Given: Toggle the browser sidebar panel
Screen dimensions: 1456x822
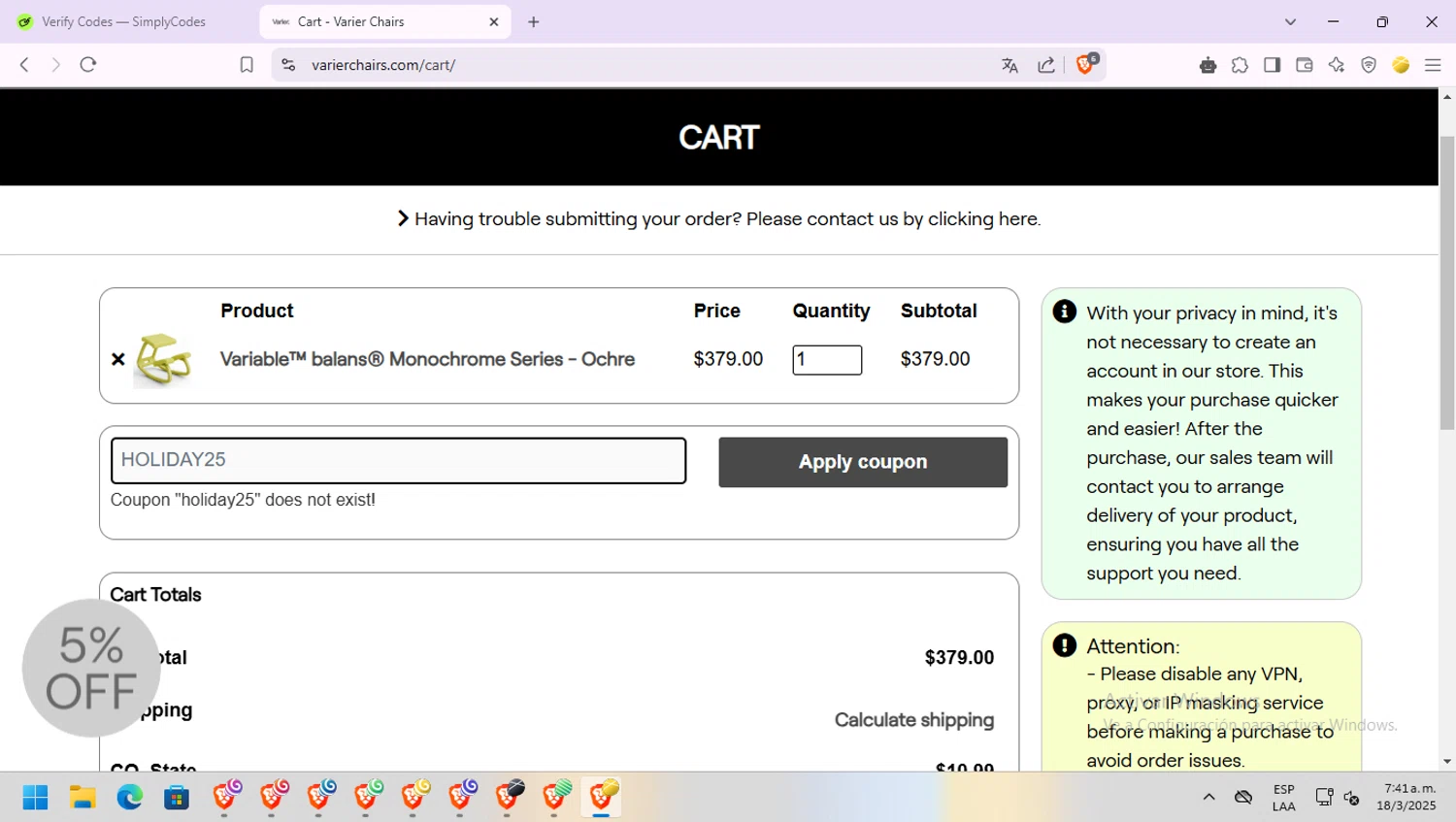Looking at the screenshot, I should (1272, 65).
